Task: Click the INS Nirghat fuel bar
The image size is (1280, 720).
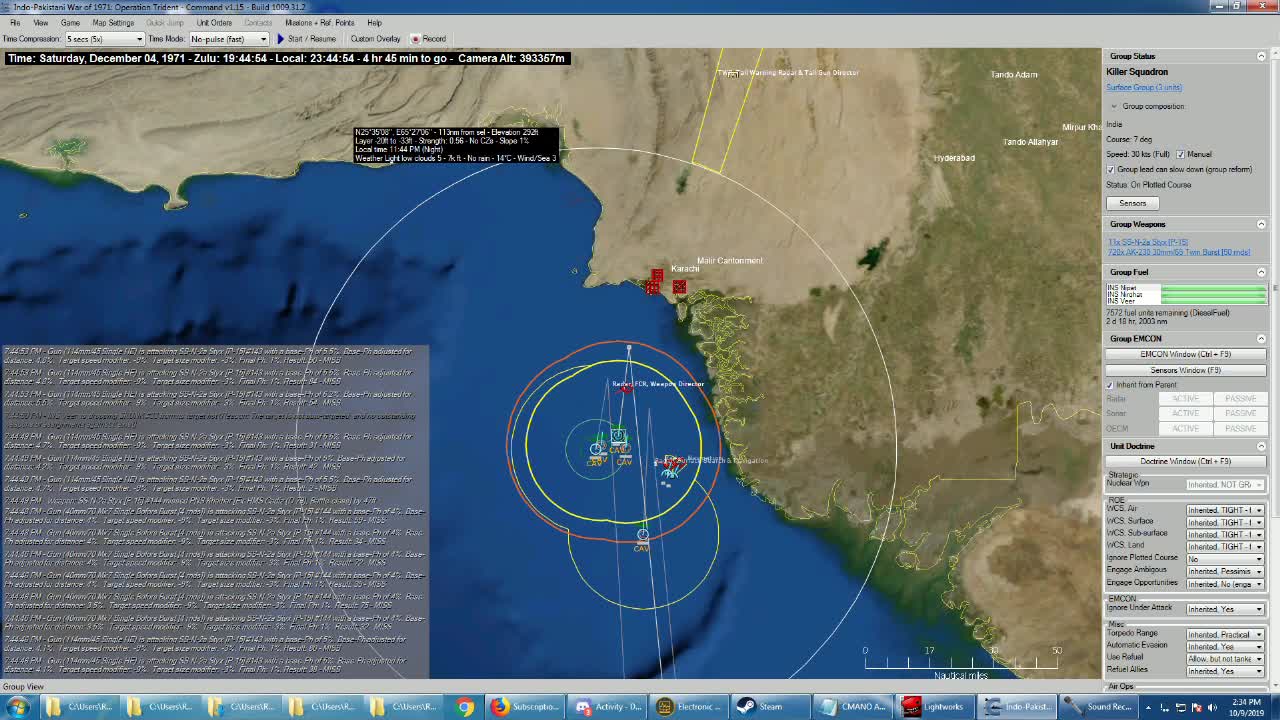Action: (1213, 295)
